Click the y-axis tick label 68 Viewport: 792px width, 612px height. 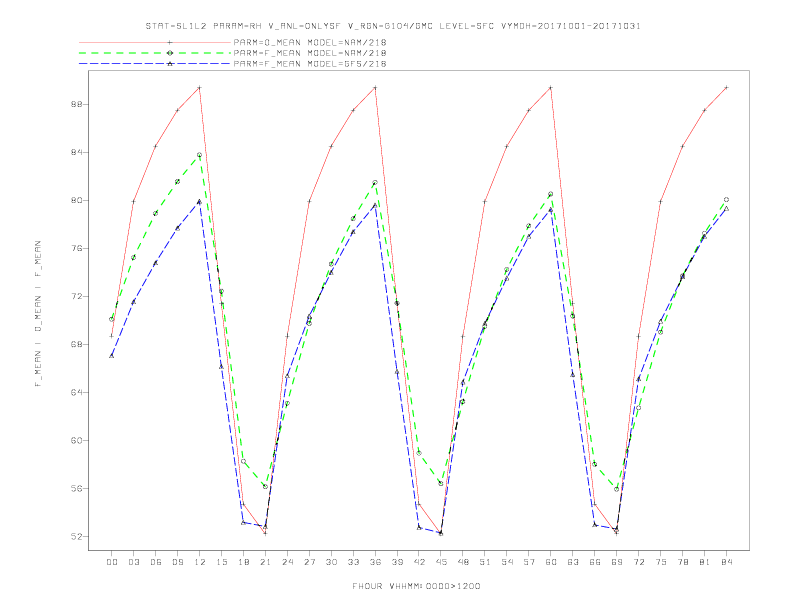tap(76, 344)
